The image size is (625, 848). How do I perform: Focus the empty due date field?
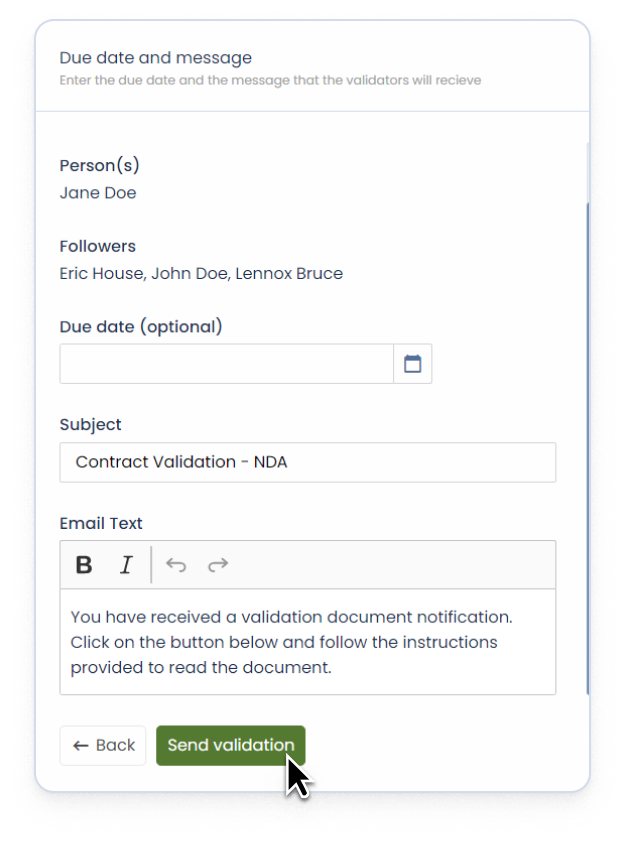(226, 364)
